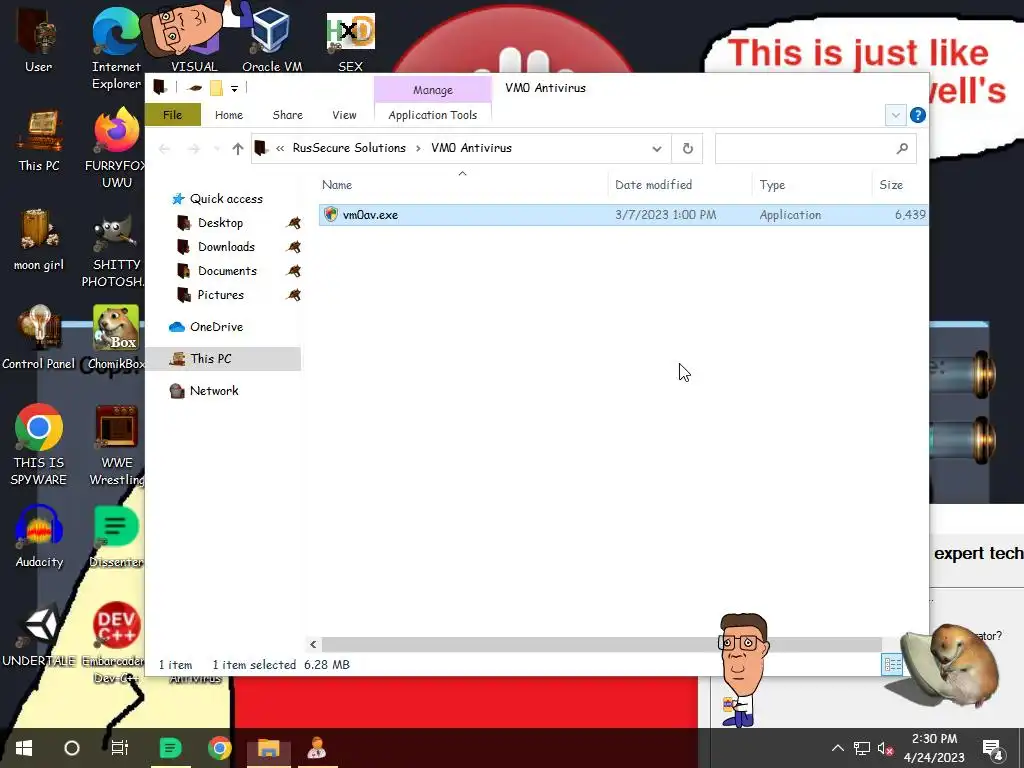This screenshot has height=768, width=1024.
Task: Select Network in the navigation pane
Action: pyautogui.click(x=214, y=391)
